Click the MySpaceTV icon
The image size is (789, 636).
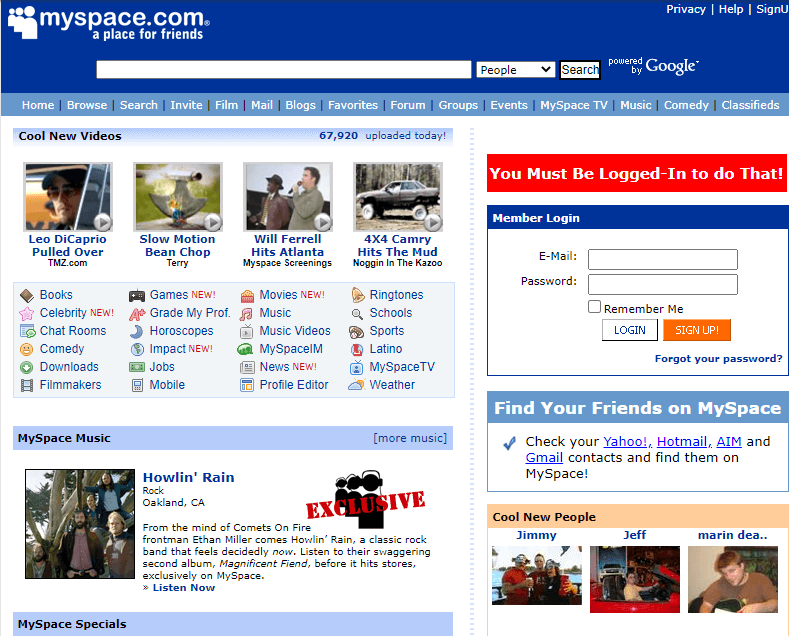pos(356,367)
